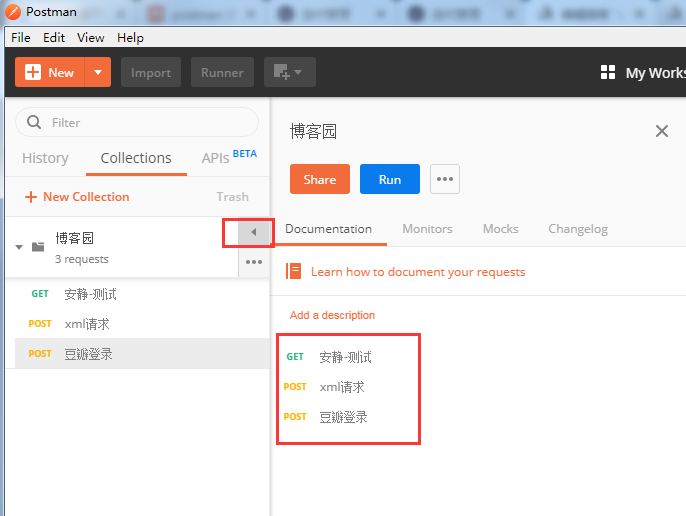Open the Edit menu
686x516 pixels.
pyautogui.click(x=54, y=38)
